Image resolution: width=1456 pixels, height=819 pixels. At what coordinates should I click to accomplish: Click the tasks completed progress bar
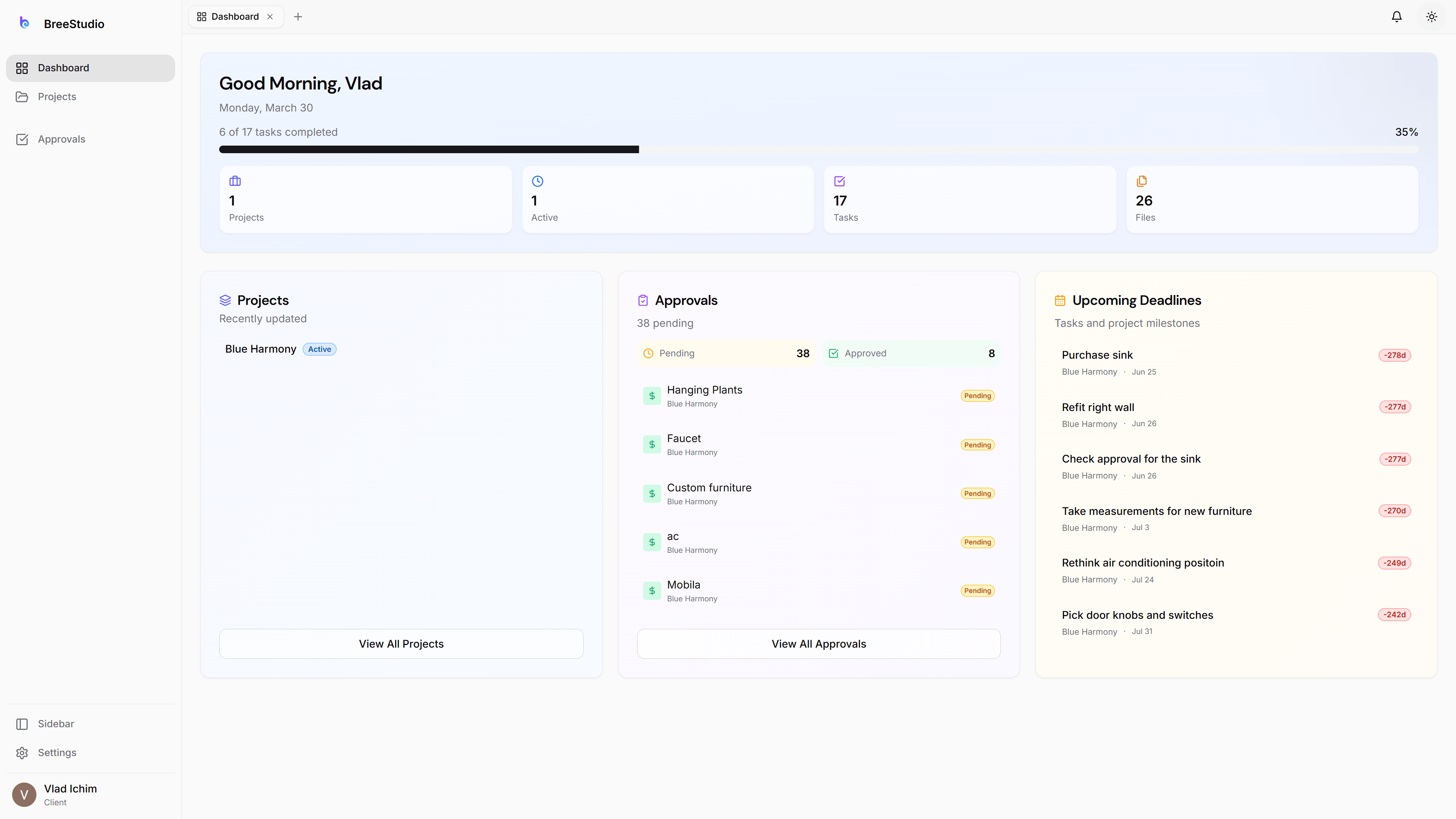pos(819,149)
